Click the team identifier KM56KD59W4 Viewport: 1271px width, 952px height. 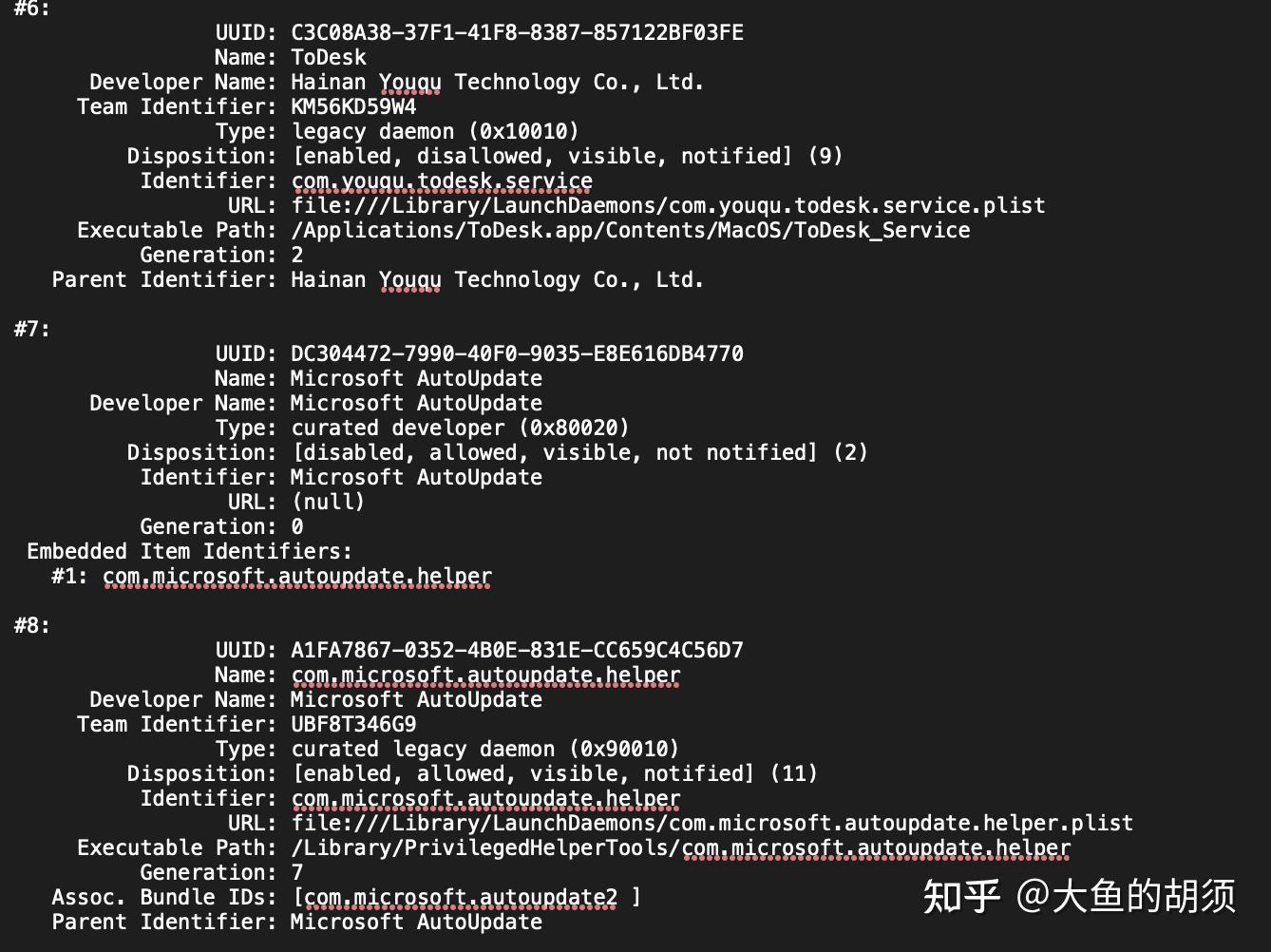tap(353, 106)
